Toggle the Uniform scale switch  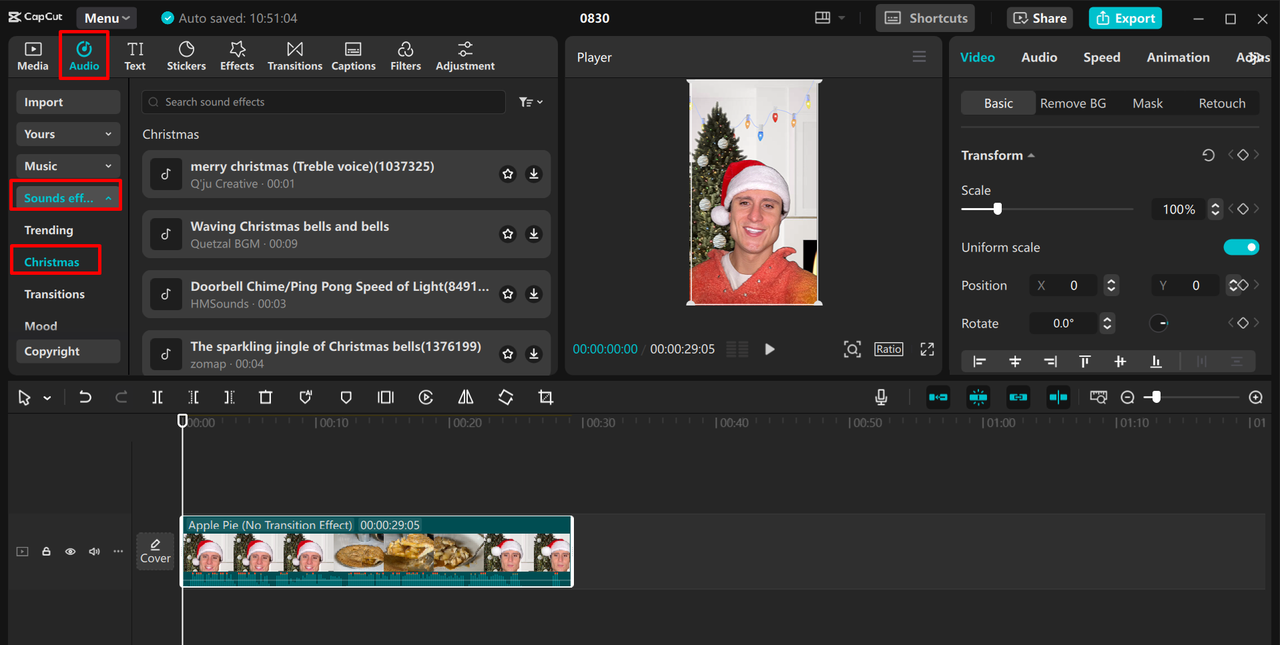tap(1241, 247)
